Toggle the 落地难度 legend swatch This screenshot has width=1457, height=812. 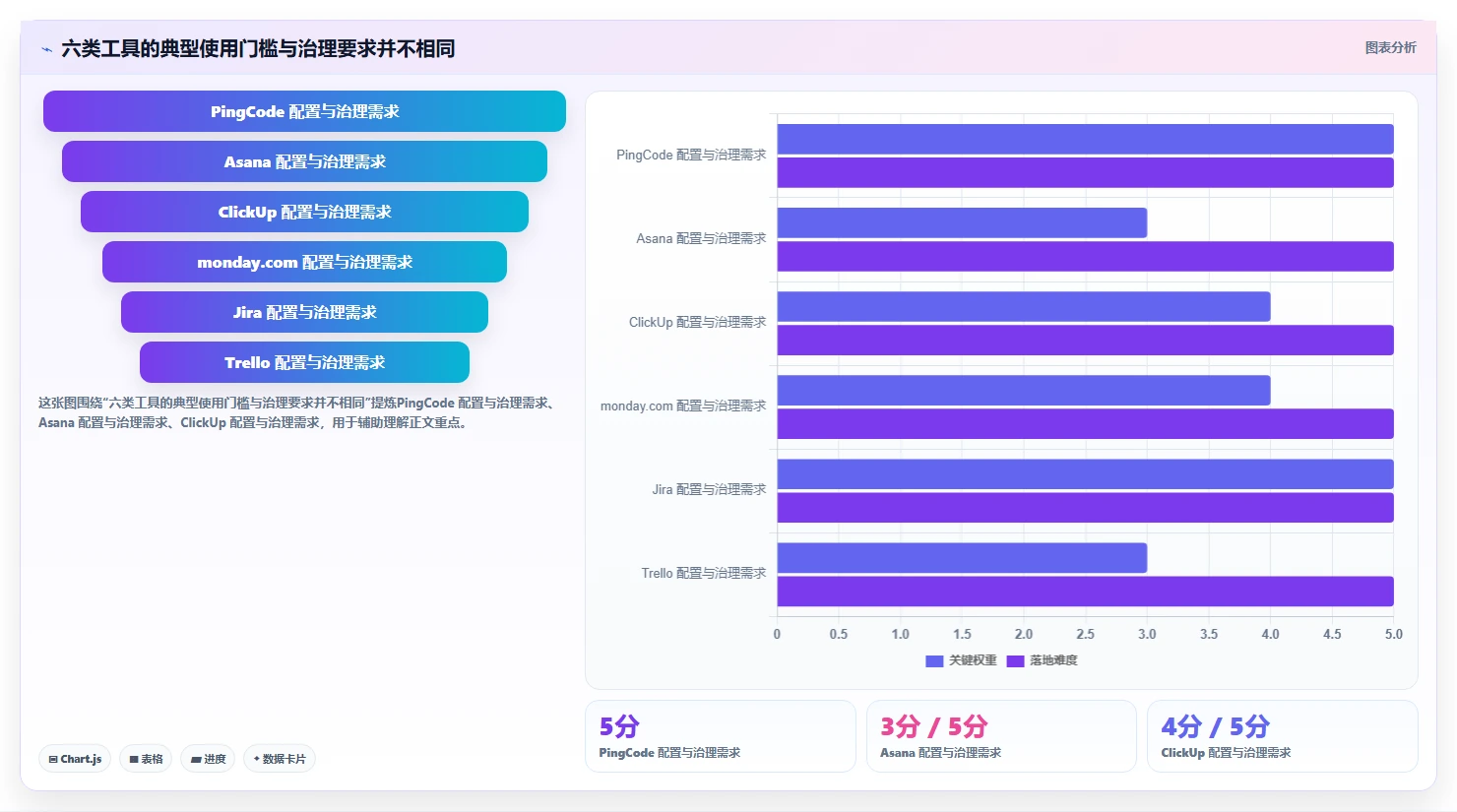pyautogui.click(x=1015, y=660)
